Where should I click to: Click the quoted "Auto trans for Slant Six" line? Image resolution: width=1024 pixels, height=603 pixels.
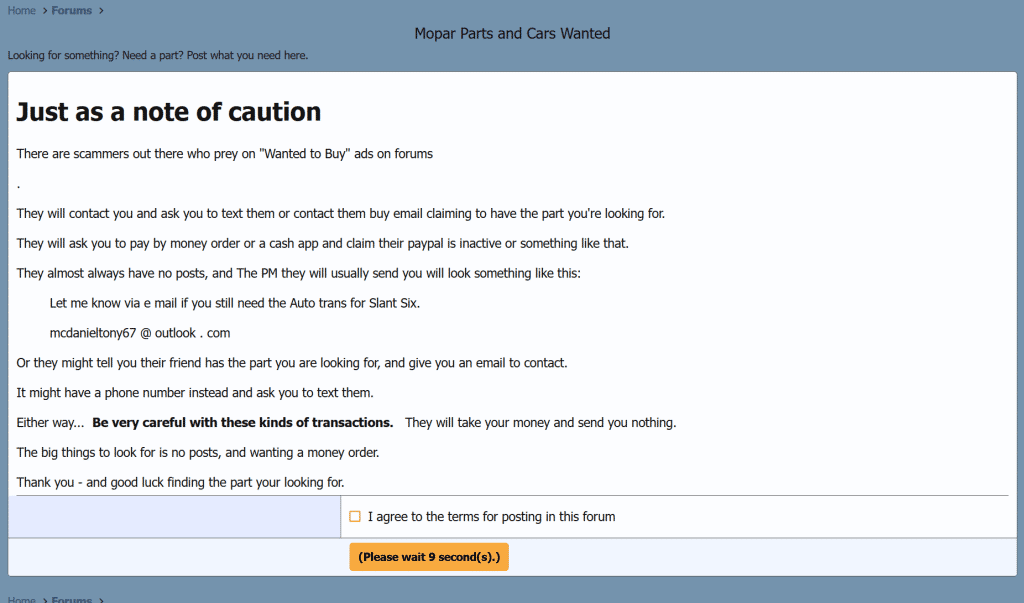[234, 303]
